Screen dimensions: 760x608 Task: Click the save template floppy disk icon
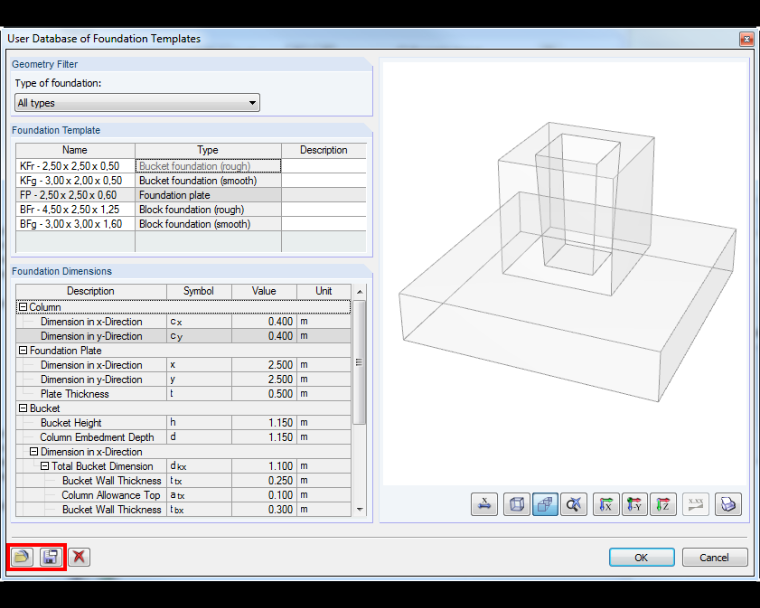[x=50, y=557]
